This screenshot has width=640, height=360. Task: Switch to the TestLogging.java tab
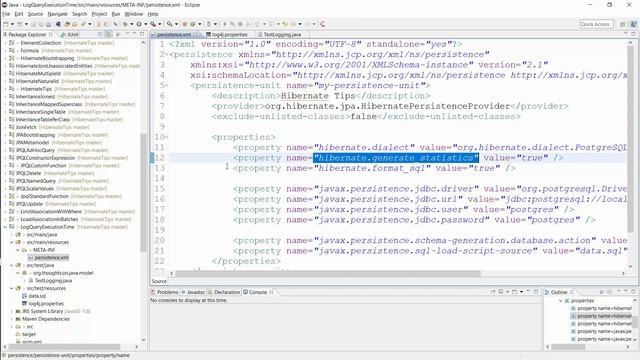tap(282, 35)
